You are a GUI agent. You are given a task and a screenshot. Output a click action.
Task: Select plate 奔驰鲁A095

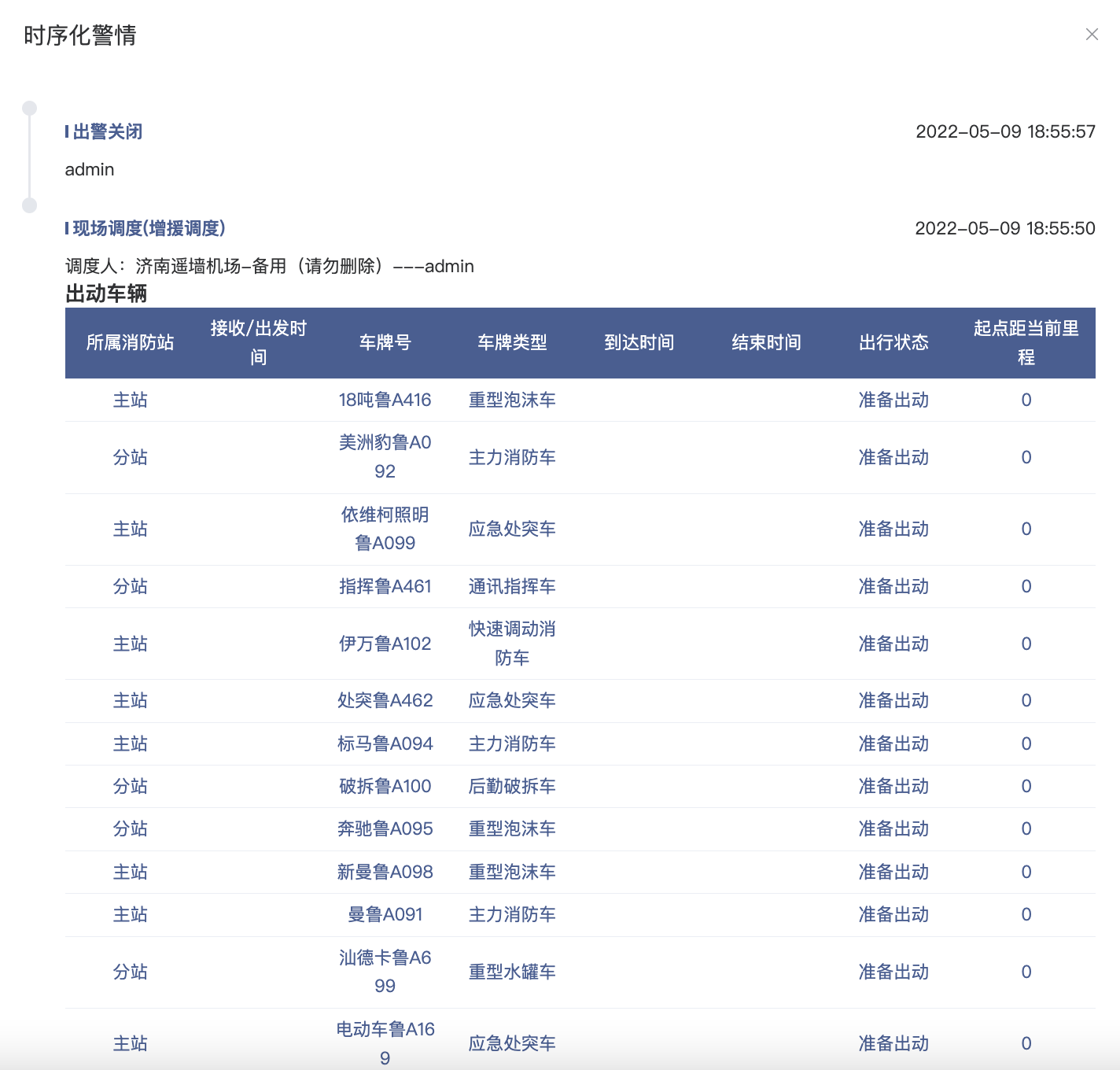pyautogui.click(x=385, y=828)
